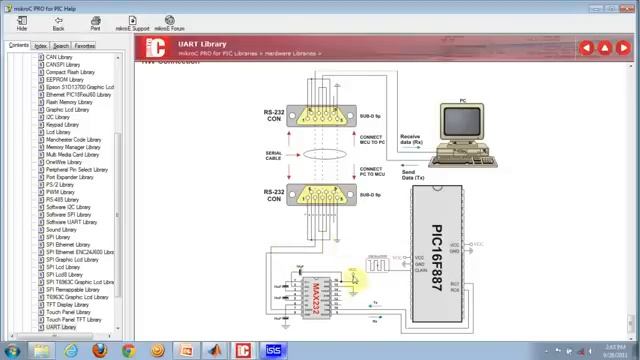Click the Print toolbar icon

point(96,23)
